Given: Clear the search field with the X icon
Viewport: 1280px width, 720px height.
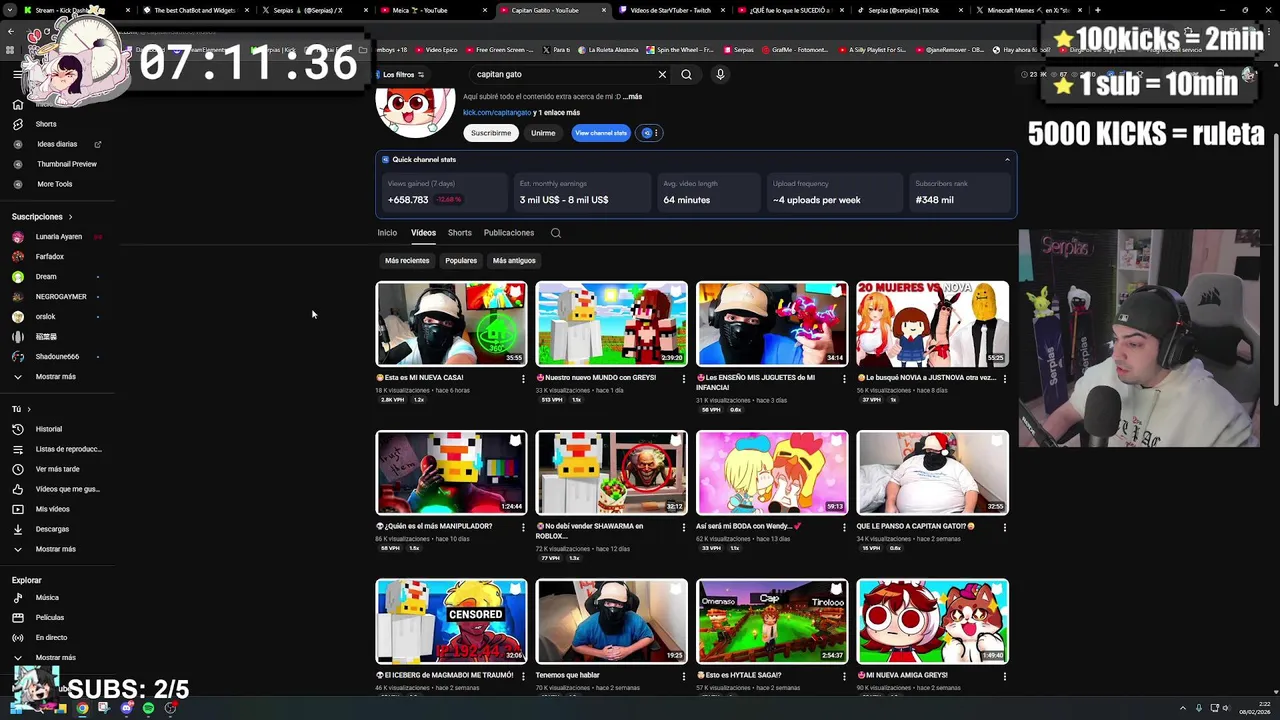Looking at the screenshot, I should (x=662, y=74).
